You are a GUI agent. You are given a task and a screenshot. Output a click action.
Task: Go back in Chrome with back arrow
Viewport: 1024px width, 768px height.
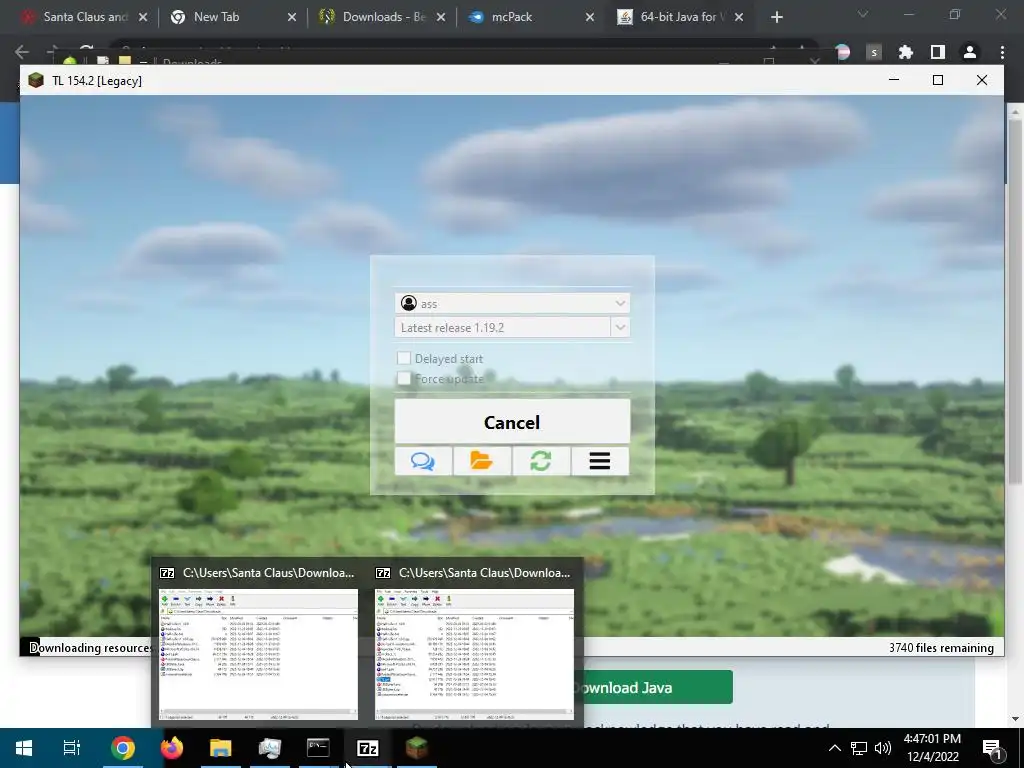tap(22, 52)
